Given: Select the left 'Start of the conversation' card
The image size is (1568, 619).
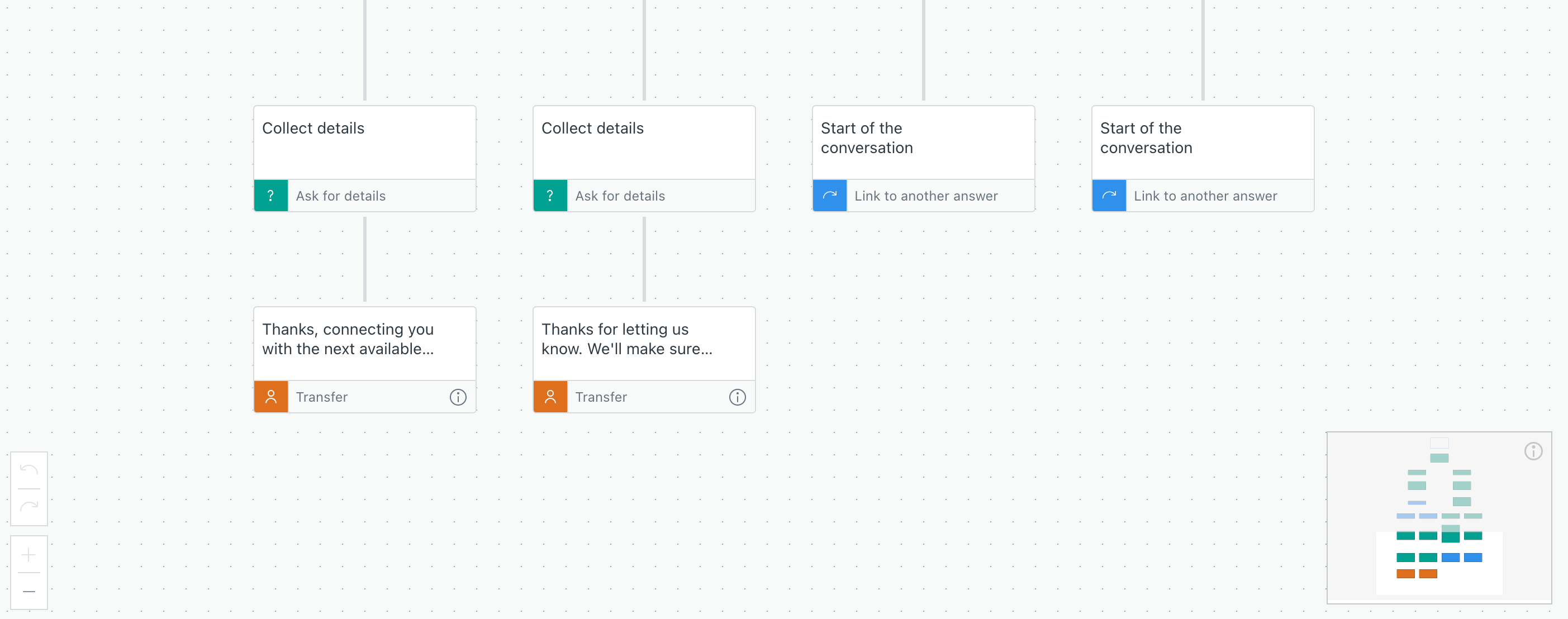Looking at the screenshot, I should pos(923,142).
